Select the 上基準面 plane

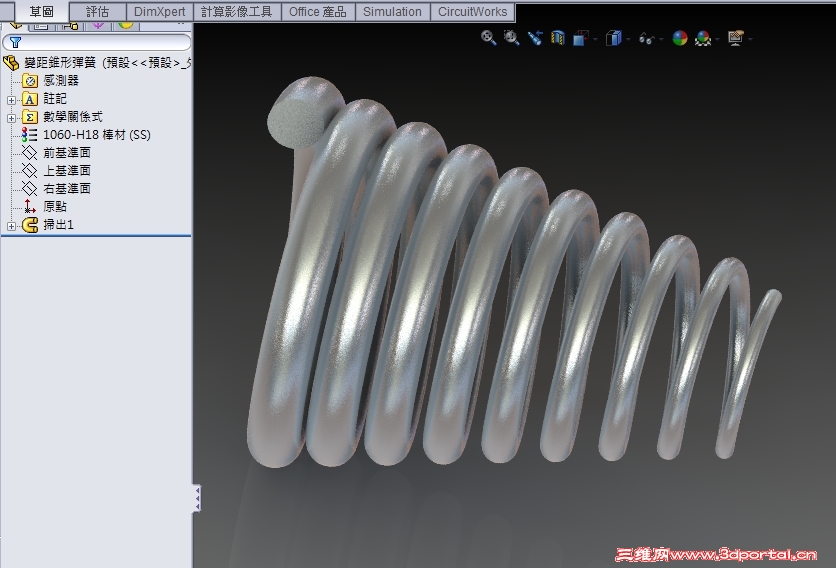(67, 171)
